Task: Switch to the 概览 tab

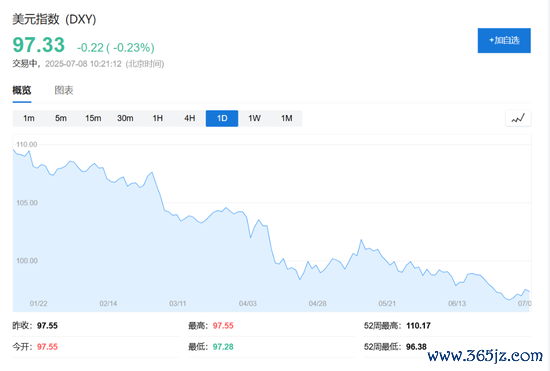Action: coord(22,90)
